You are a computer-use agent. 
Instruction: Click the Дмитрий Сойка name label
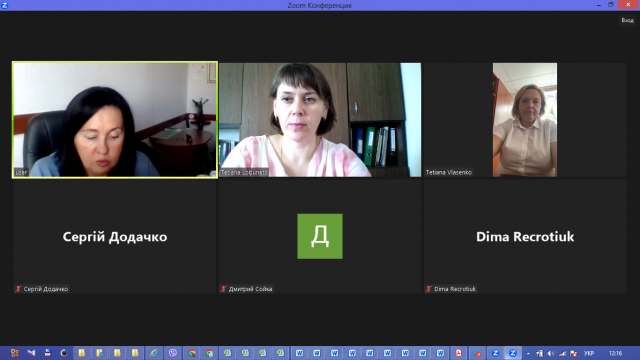[x=251, y=289]
